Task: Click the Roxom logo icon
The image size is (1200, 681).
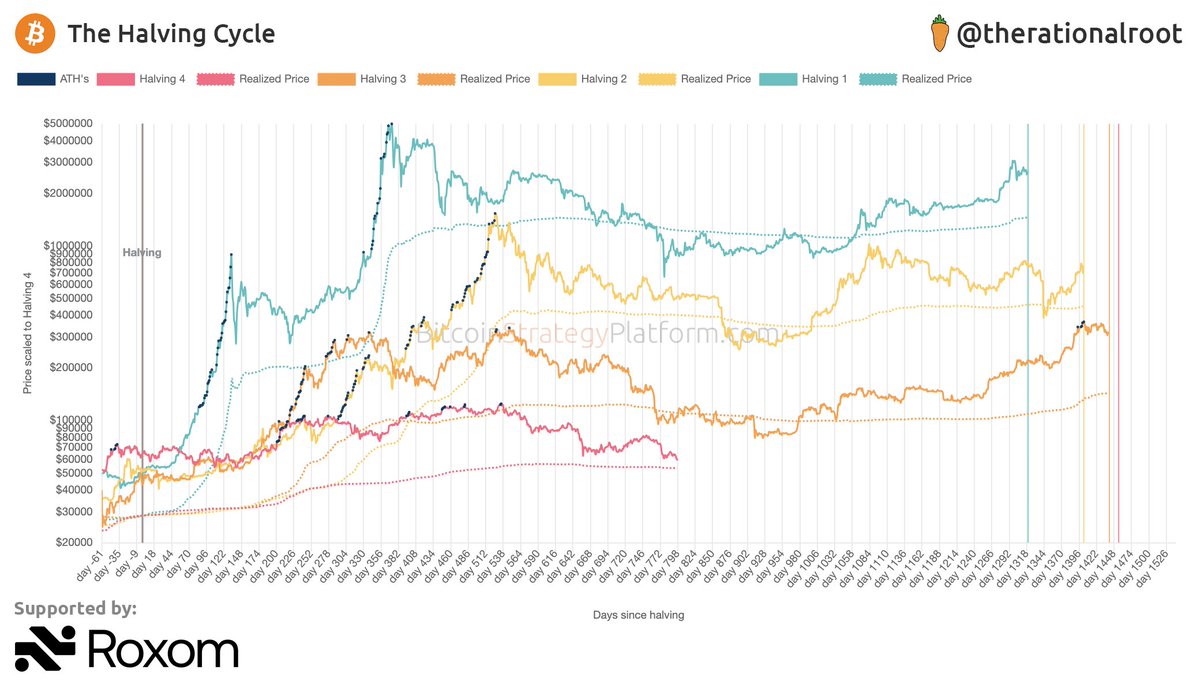Action: 45,648
